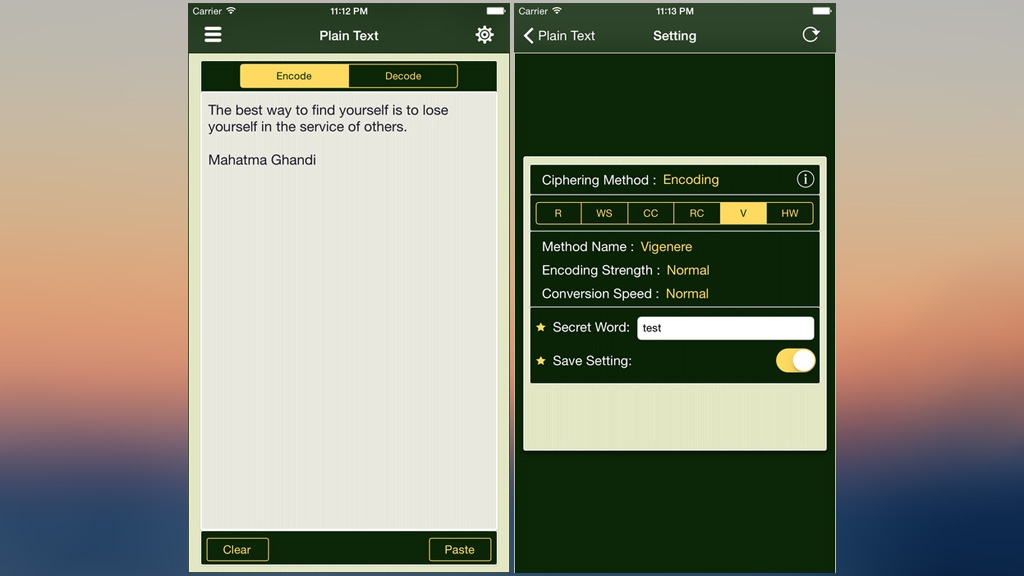Select the Encode tab
Screen dimensions: 1024x576
click(294, 76)
